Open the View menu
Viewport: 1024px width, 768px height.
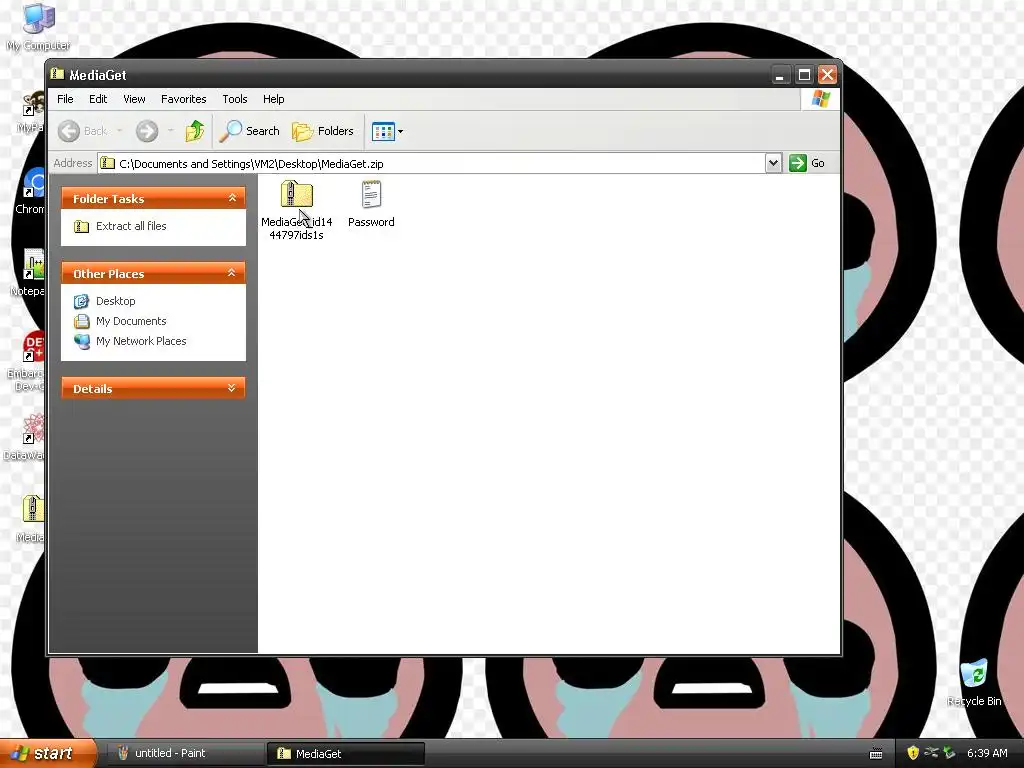134,99
